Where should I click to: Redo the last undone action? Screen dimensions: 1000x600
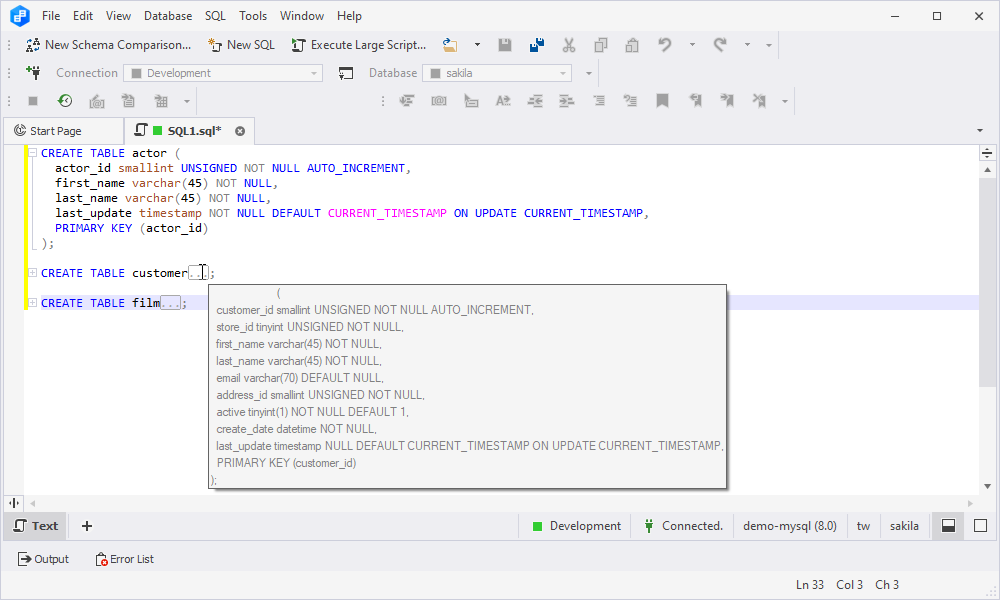pos(720,45)
